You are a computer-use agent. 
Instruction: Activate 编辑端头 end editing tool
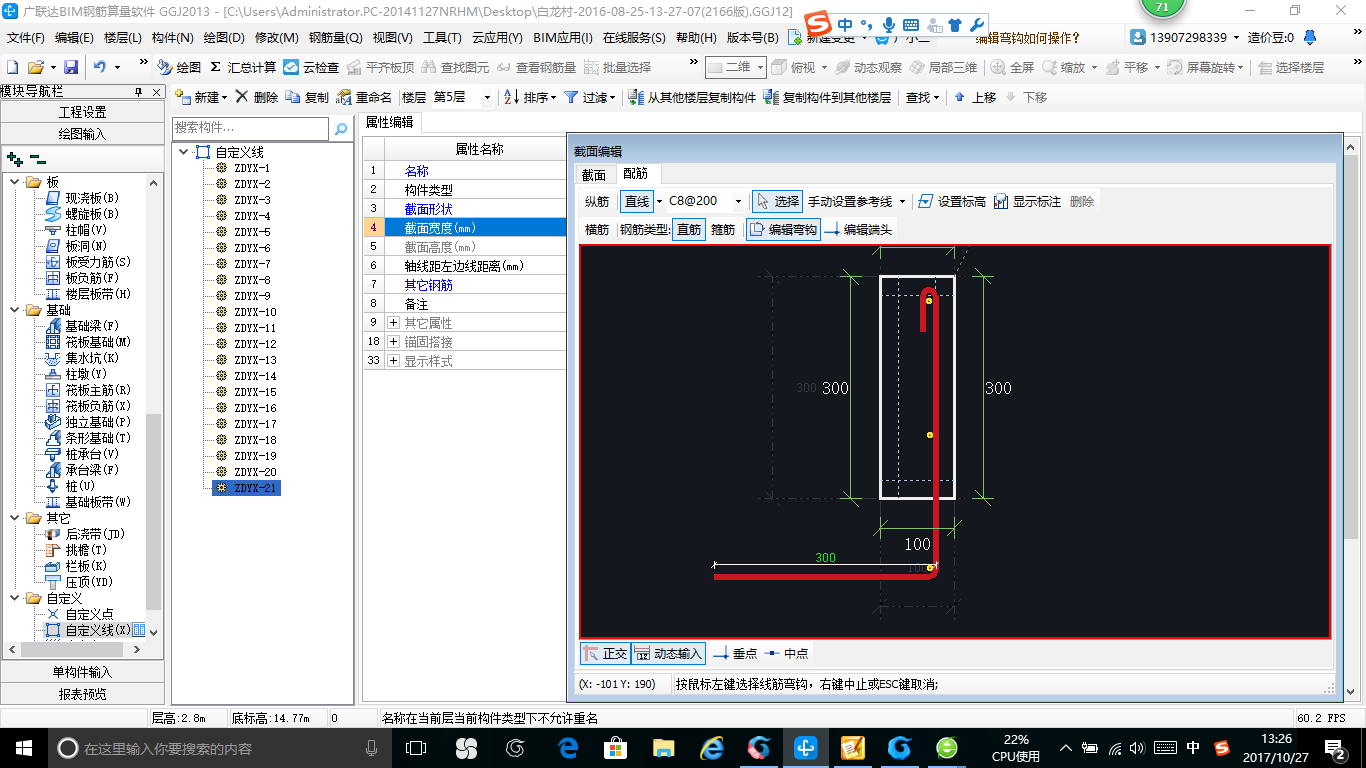858,229
